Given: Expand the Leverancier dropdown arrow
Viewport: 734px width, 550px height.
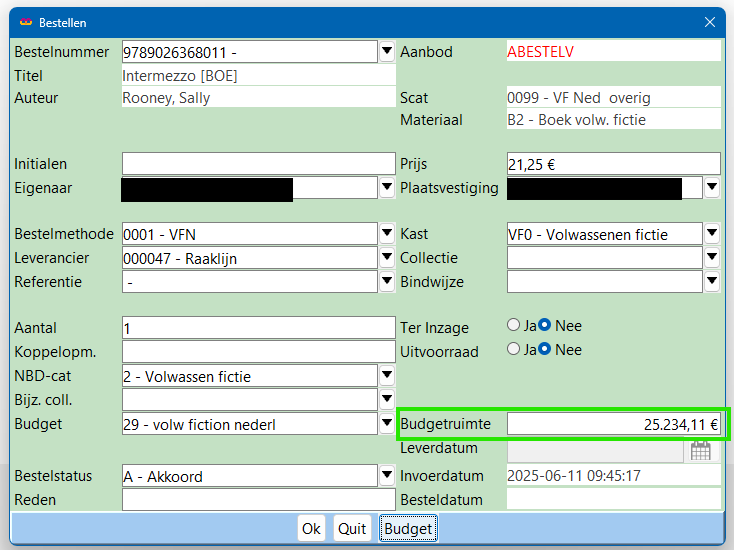Looking at the screenshot, I should (x=387, y=258).
